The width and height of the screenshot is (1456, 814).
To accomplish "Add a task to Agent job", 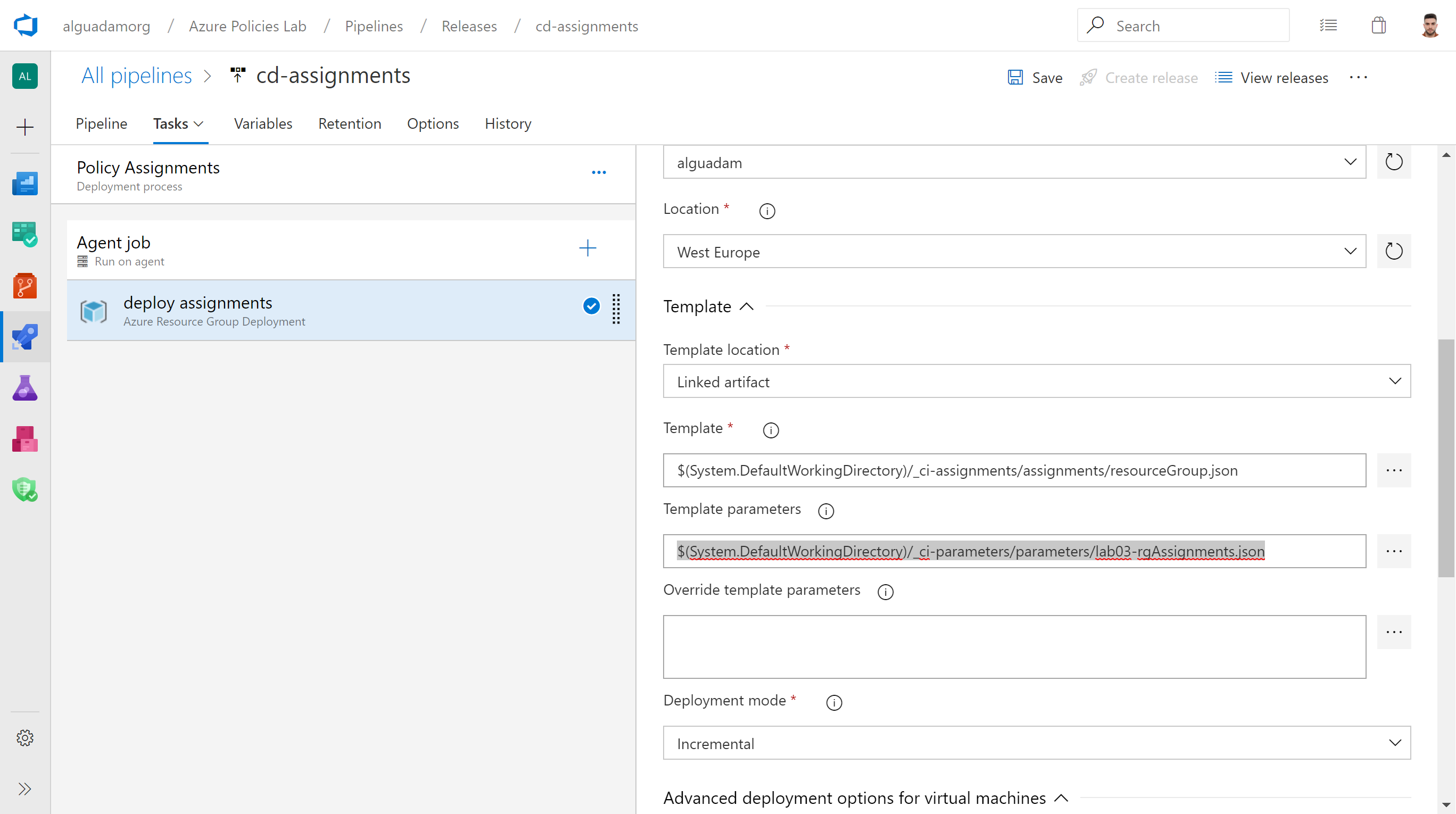I will (x=588, y=248).
